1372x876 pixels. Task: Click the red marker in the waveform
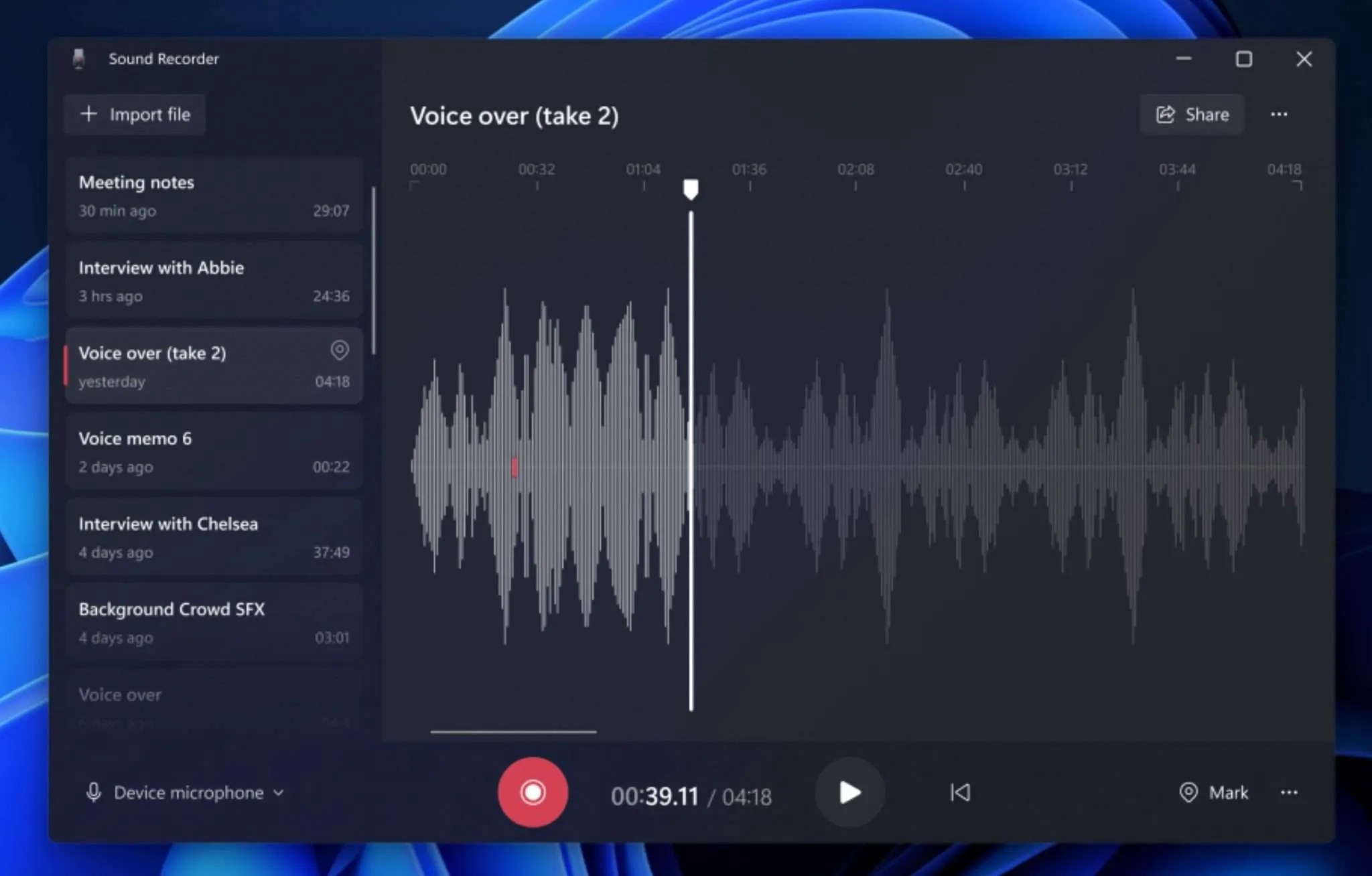tap(514, 467)
